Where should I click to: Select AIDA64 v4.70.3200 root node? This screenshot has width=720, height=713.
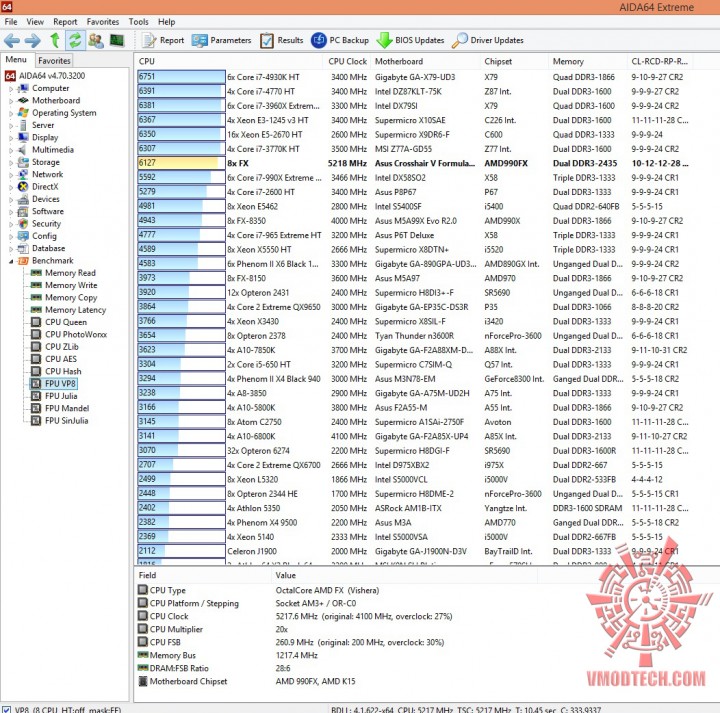click(x=45, y=76)
